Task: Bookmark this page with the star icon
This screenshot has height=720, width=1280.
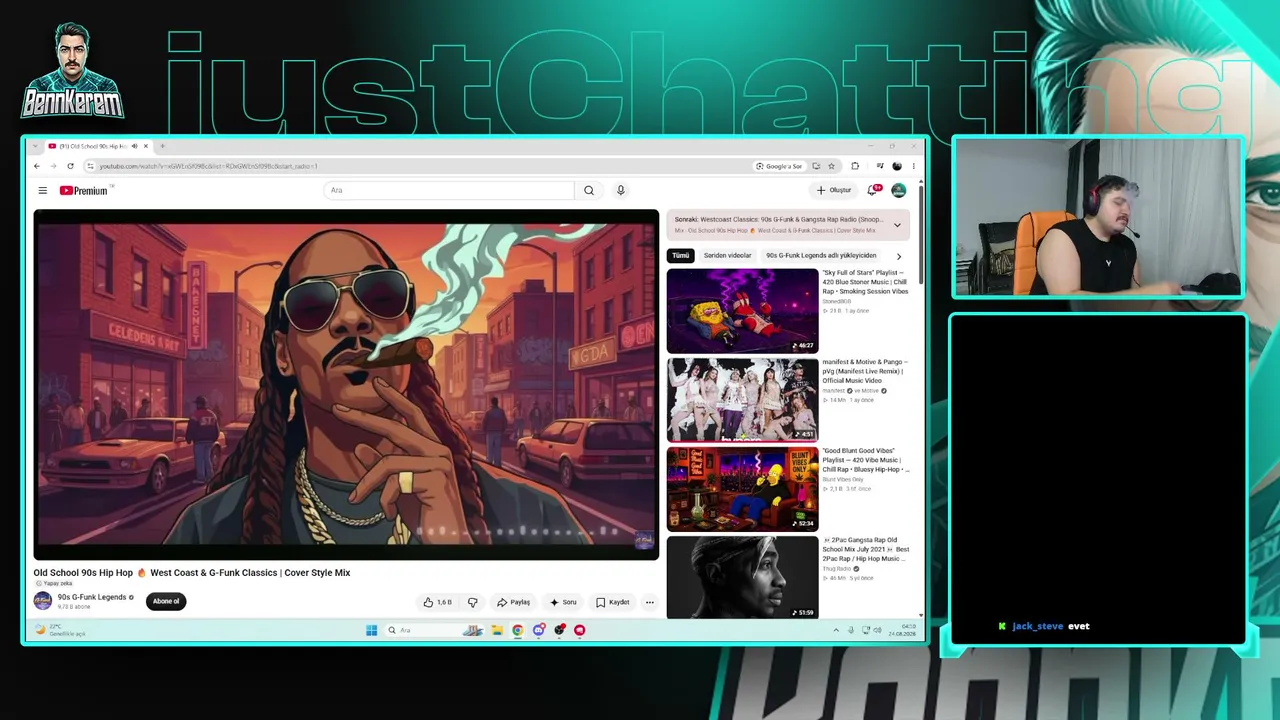Action: pyautogui.click(x=831, y=166)
